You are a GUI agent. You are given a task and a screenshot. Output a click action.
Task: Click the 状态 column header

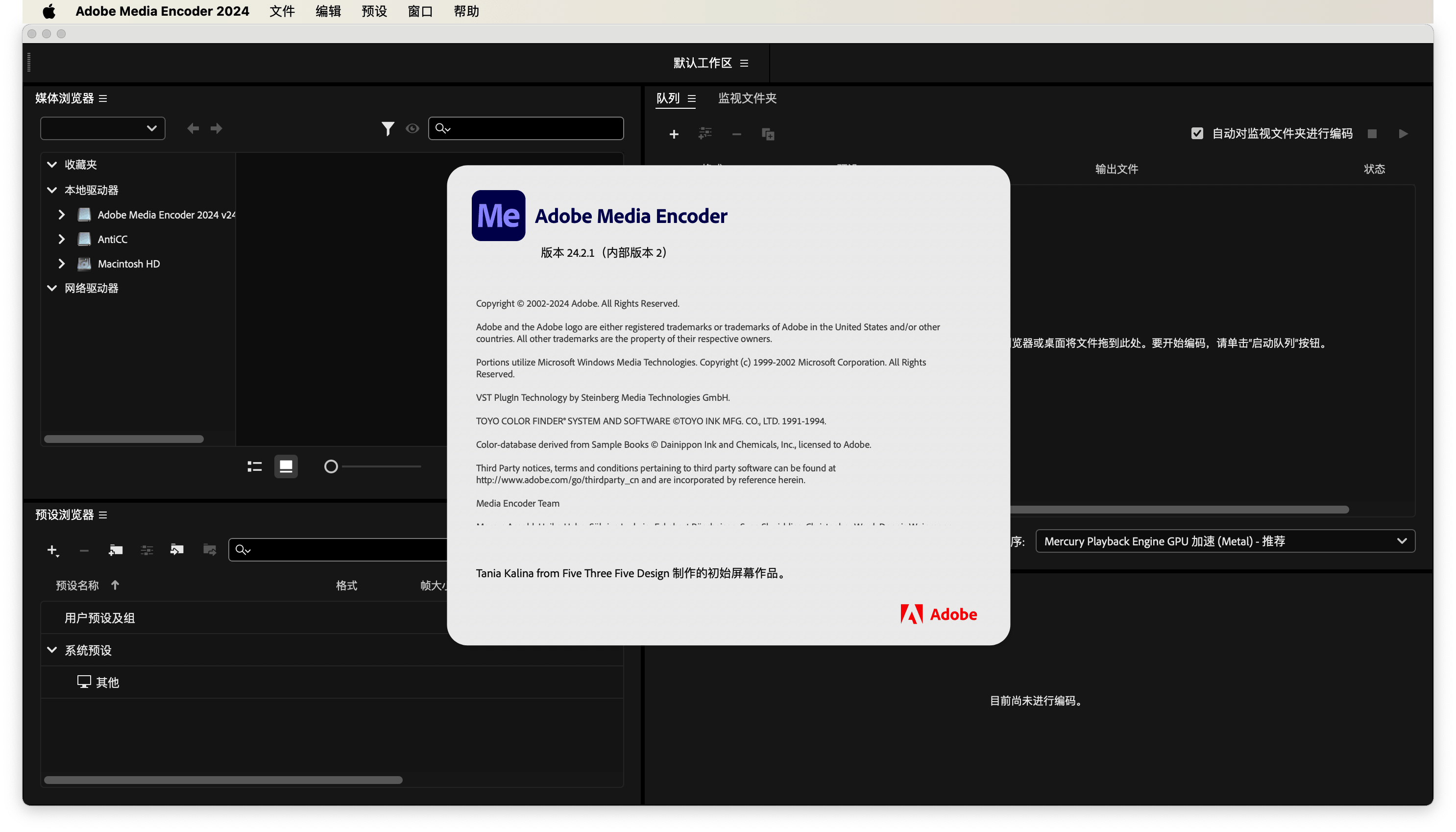click(x=1374, y=169)
